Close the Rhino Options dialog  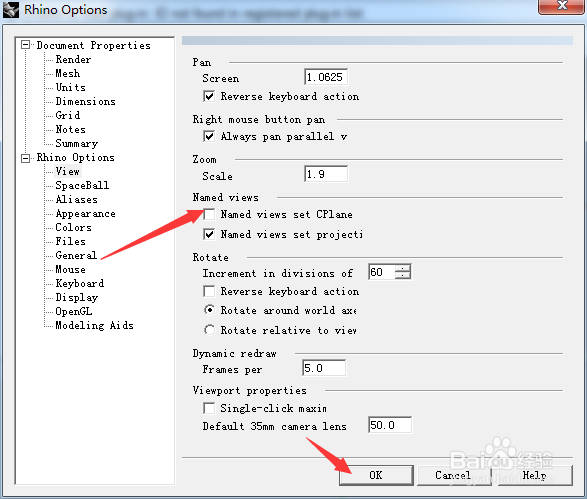(x=562, y=6)
